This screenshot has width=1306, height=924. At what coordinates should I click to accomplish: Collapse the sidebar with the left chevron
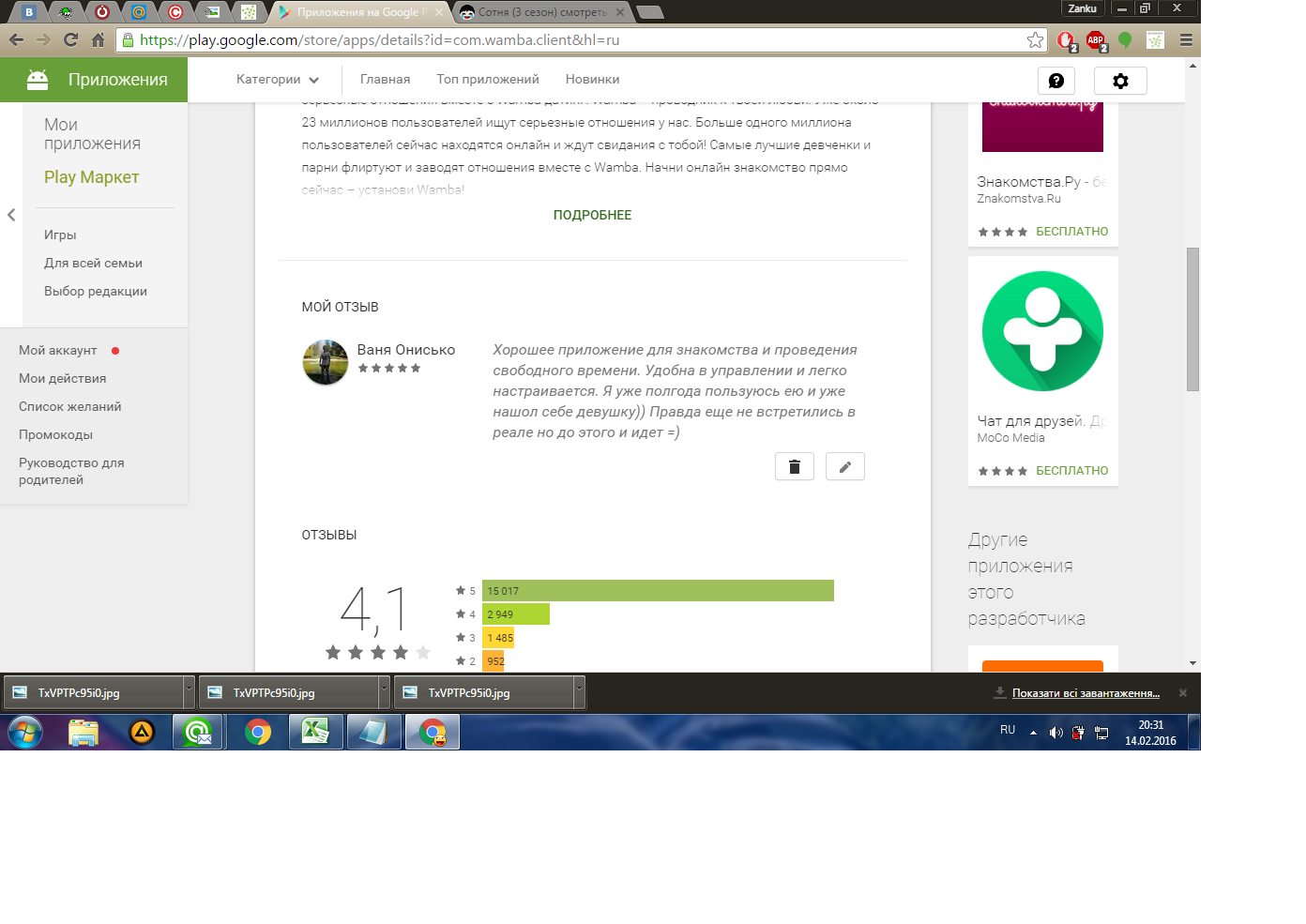tap(11, 215)
